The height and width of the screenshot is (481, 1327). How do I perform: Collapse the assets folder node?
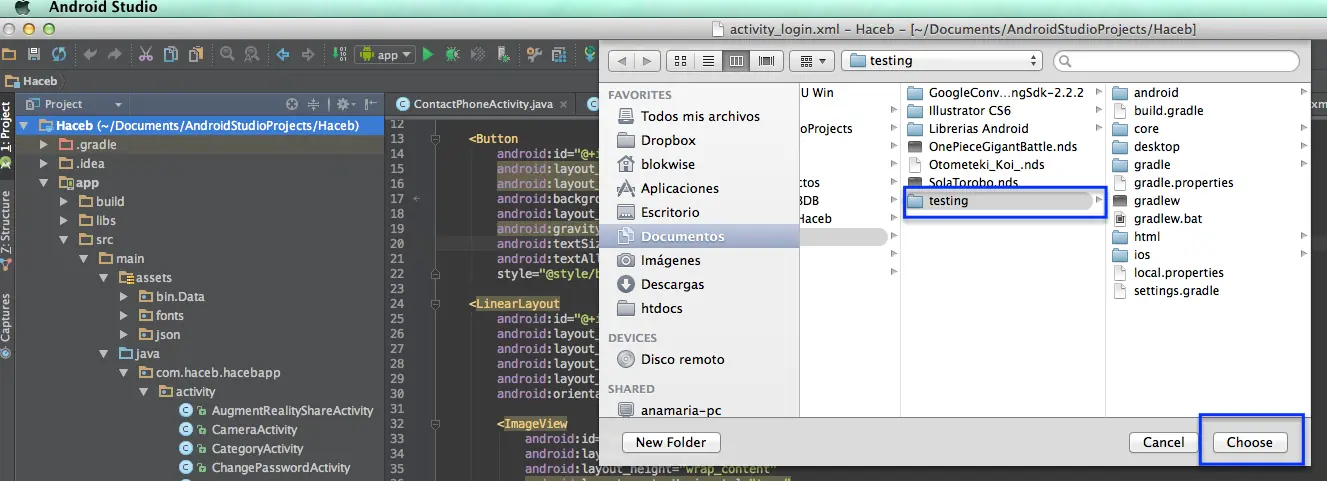click(x=103, y=278)
